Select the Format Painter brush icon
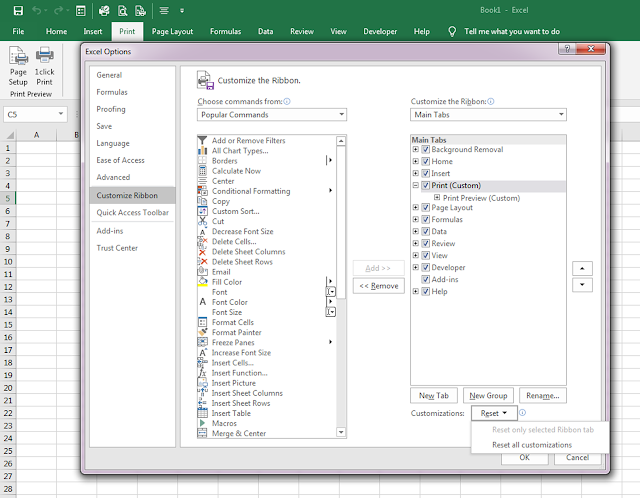 [202, 332]
